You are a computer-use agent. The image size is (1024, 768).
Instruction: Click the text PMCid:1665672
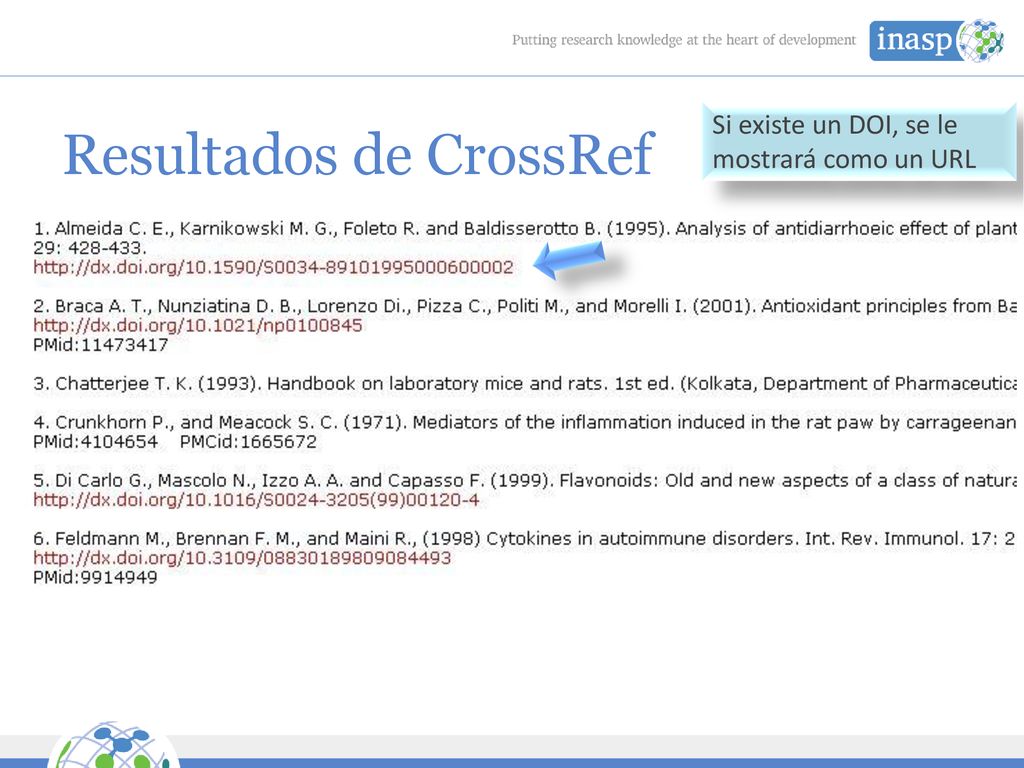pos(248,442)
